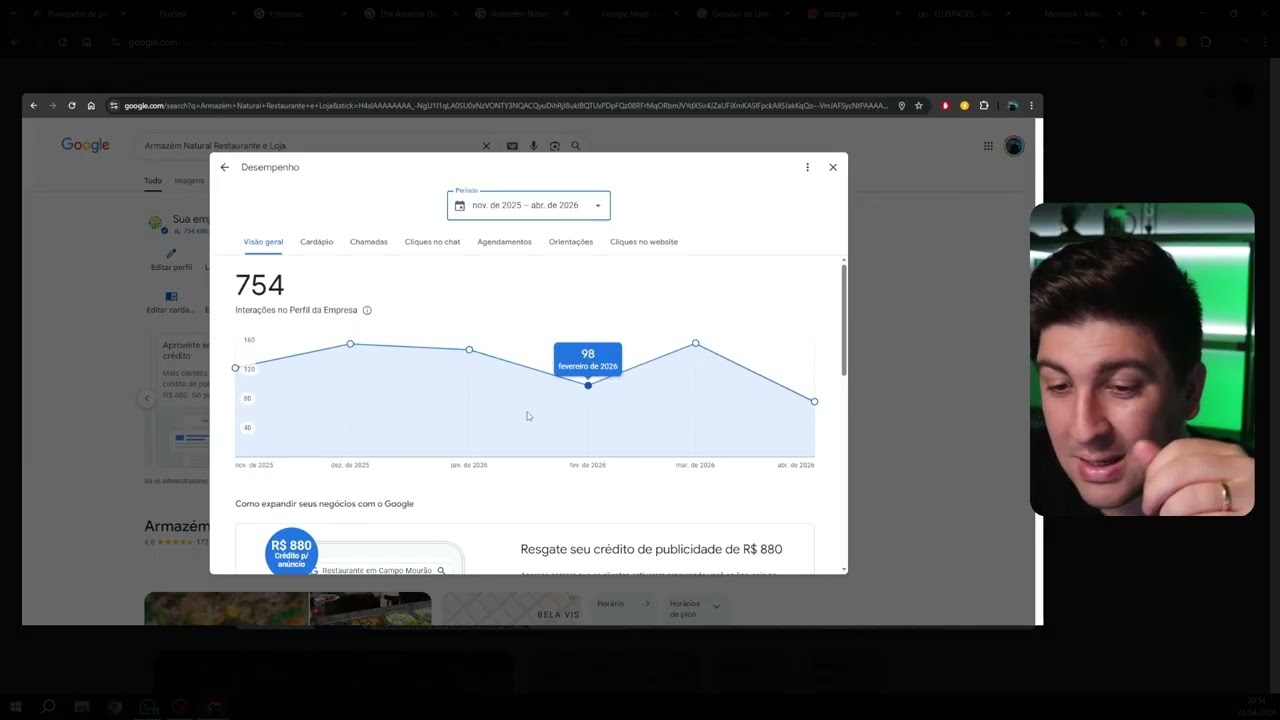Click the browser Back arrow
Screen dimensions: 1280x720
33,106
